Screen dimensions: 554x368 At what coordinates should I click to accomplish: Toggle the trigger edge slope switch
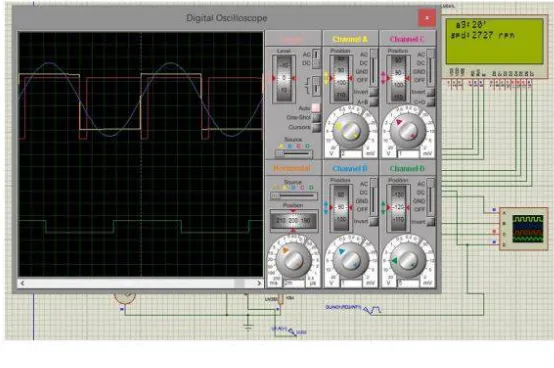pos(317,85)
